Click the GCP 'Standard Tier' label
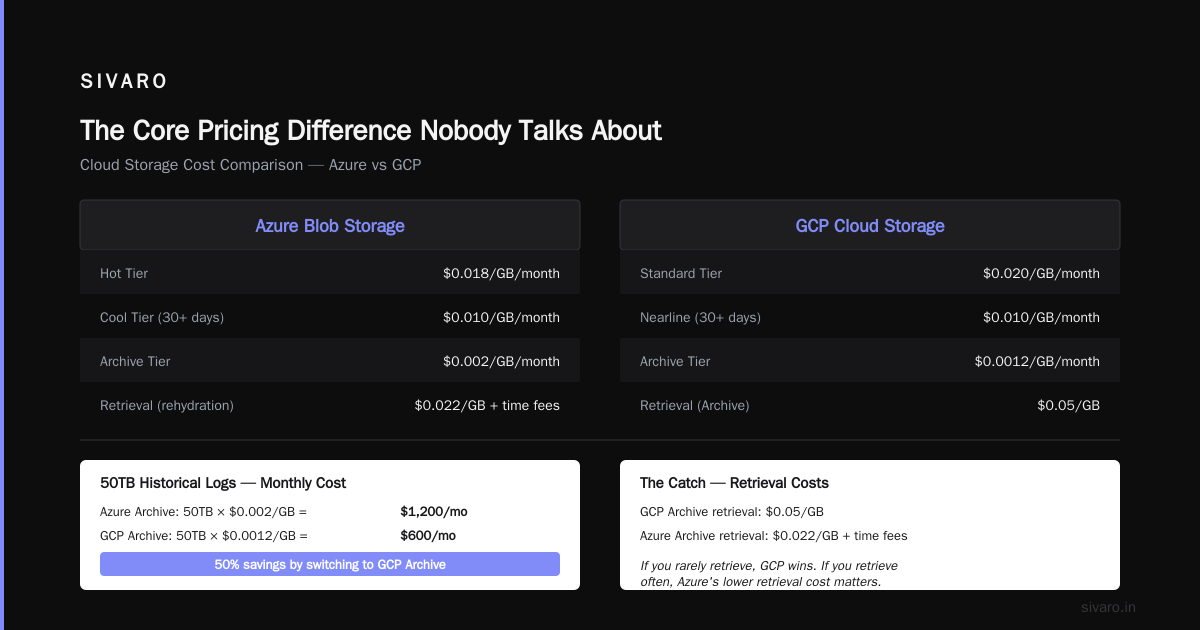 click(x=681, y=273)
